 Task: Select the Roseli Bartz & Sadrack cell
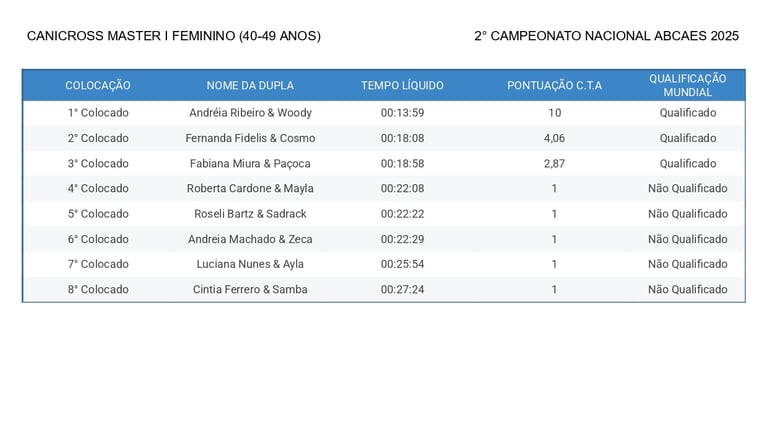point(250,214)
